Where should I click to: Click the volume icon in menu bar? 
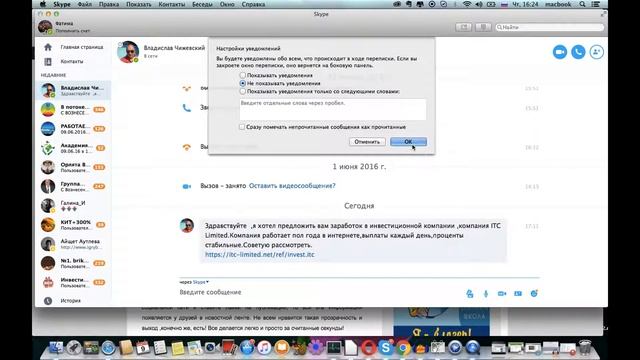coord(479,4)
